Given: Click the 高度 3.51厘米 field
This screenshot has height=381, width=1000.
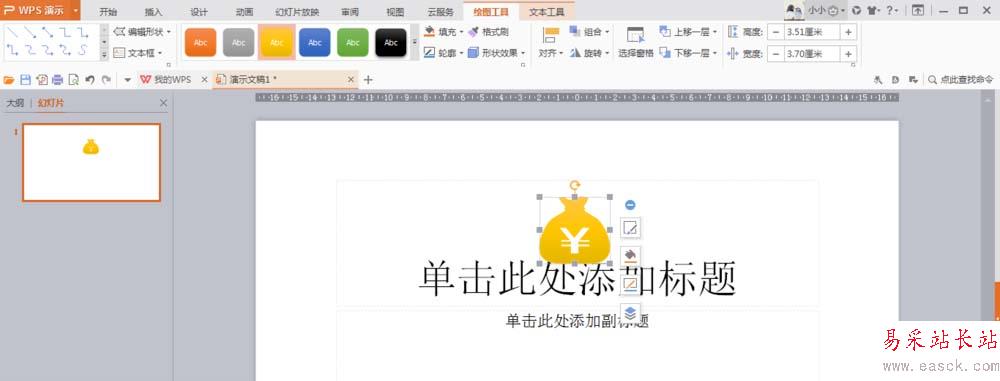Looking at the screenshot, I should click(x=812, y=32).
